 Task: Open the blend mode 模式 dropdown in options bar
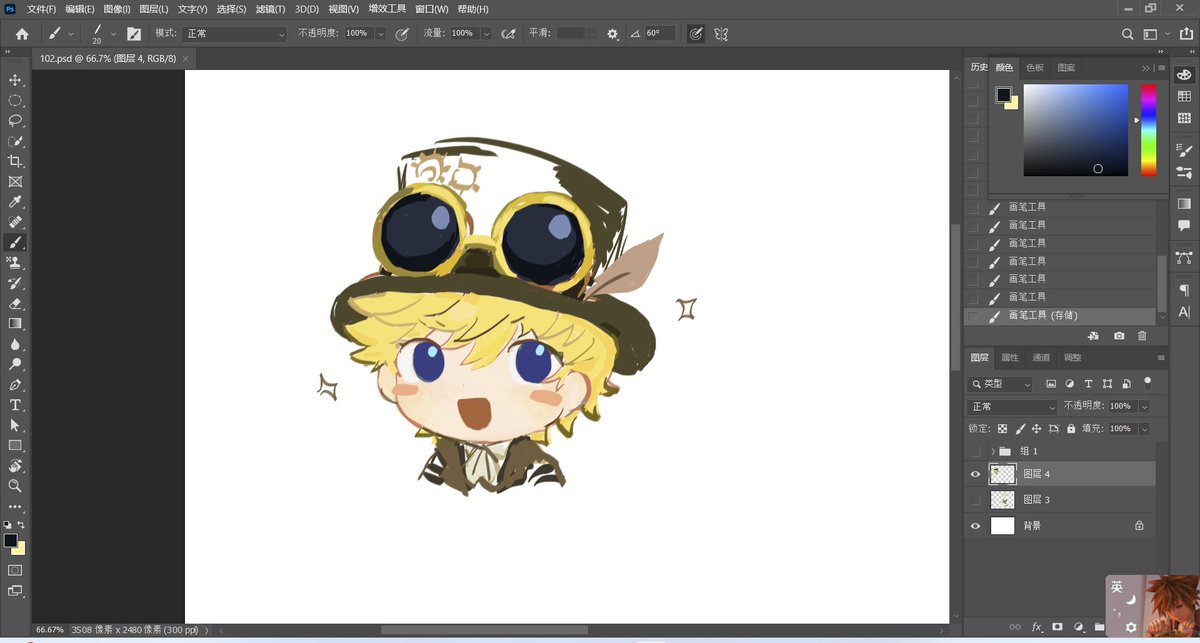click(235, 33)
